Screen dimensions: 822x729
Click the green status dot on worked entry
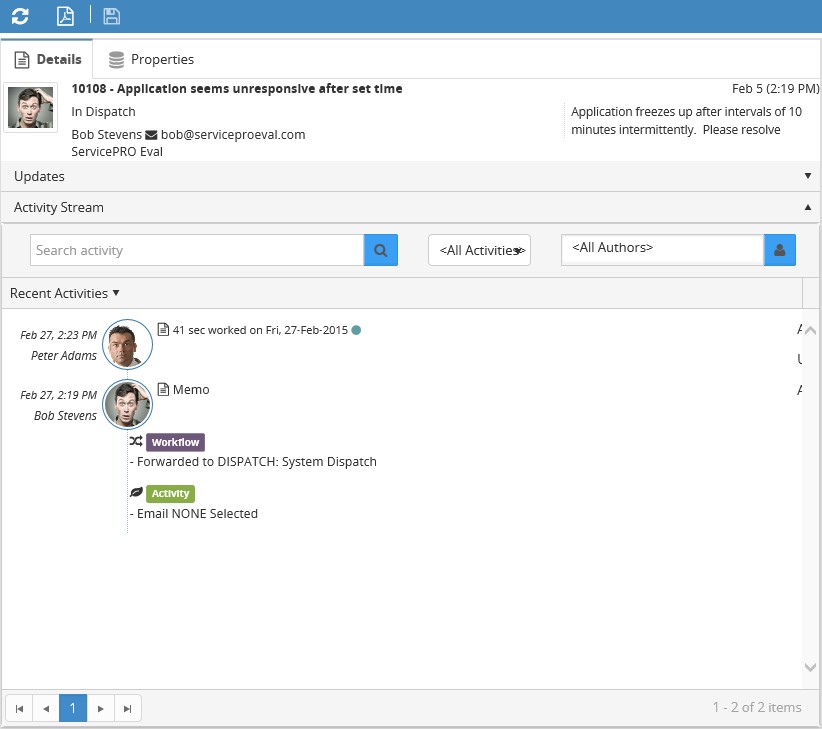(x=356, y=330)
